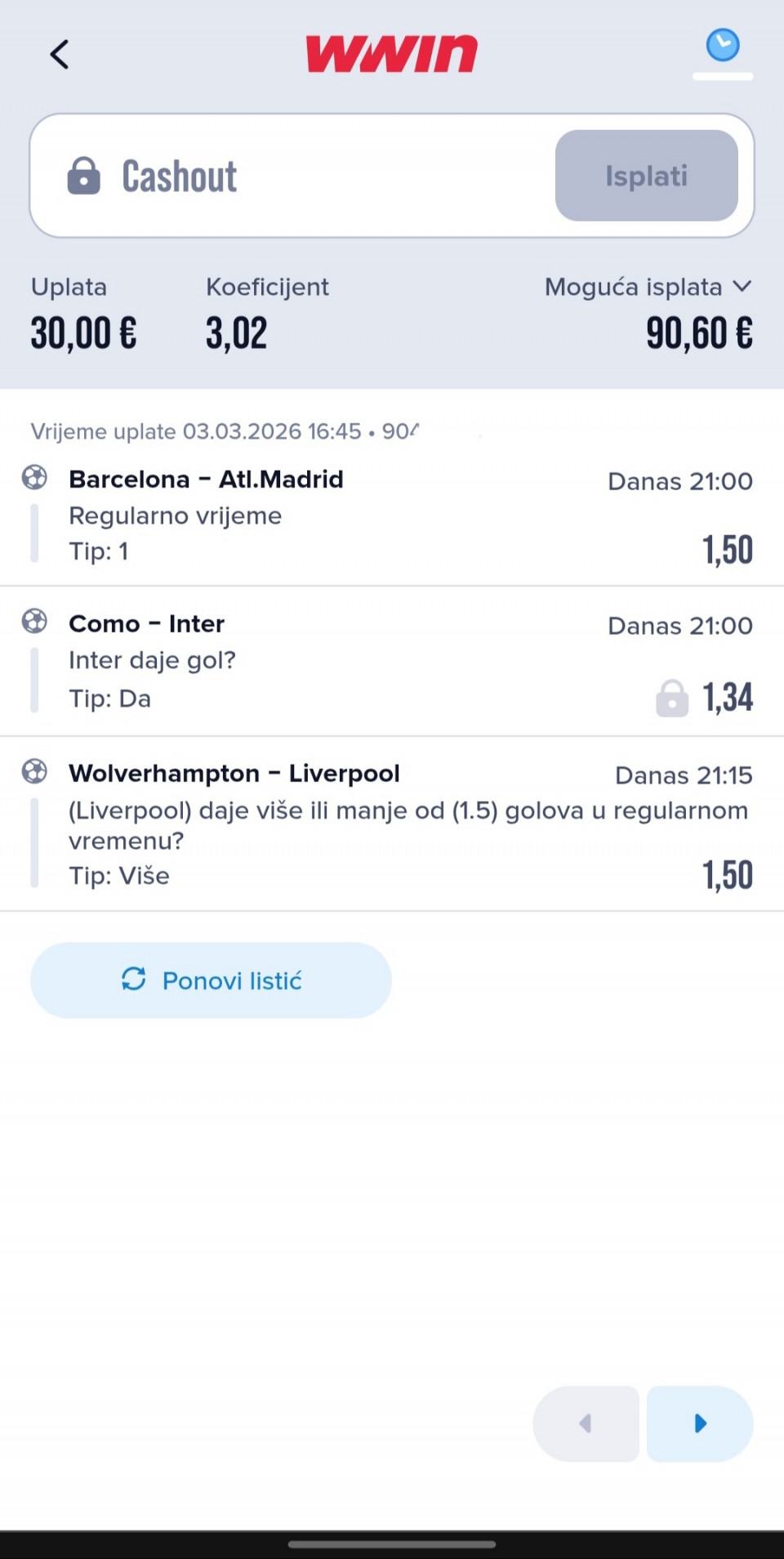Open the history clock icon
Image resolution: width=784 pixels, height=1559 pixels.
(x=723, y=46)
